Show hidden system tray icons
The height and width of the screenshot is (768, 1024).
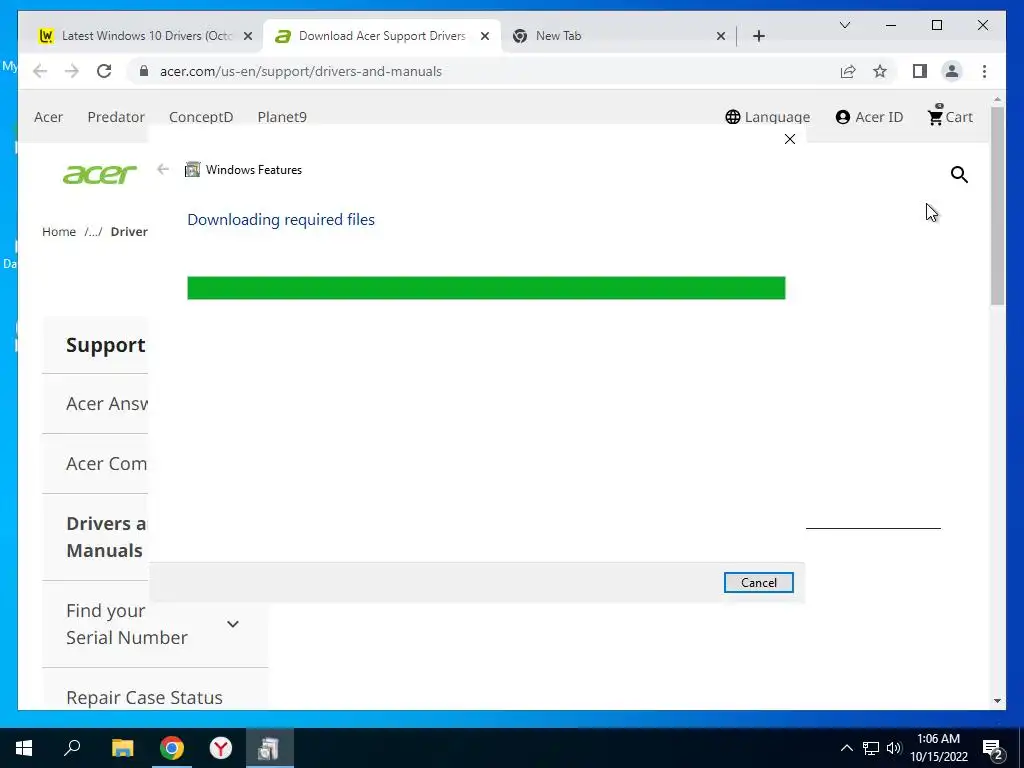coord(846,748)
